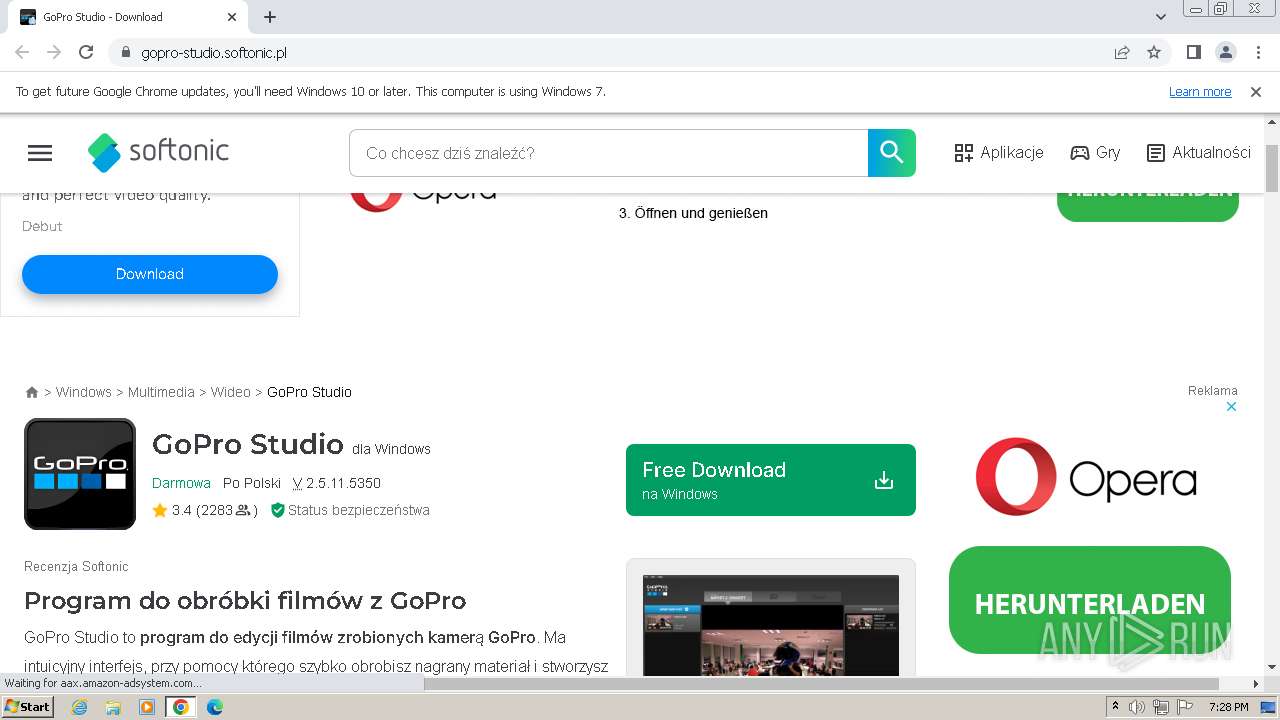The height and width of the screenshot is (720, 1280).
Task: Click the green Free Download button
Action: 771,480
